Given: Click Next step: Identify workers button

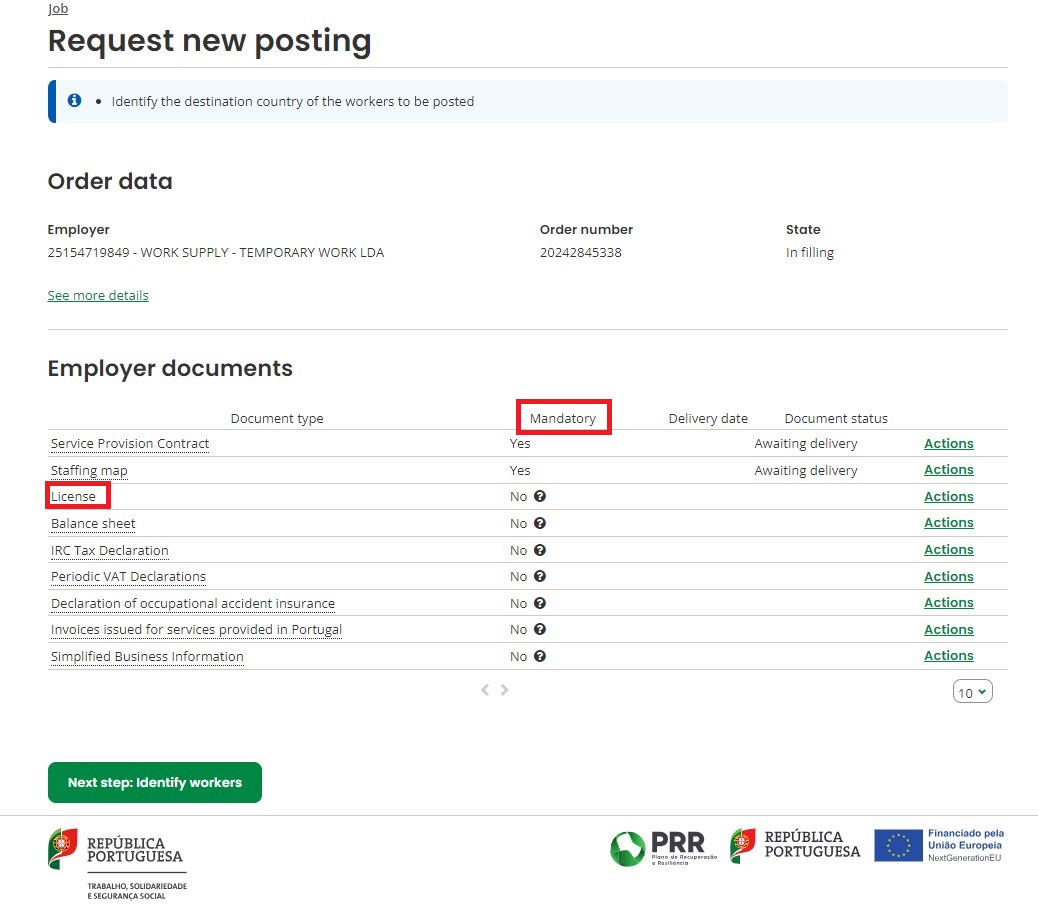Looking at the screenshot, I should [155, 783].
